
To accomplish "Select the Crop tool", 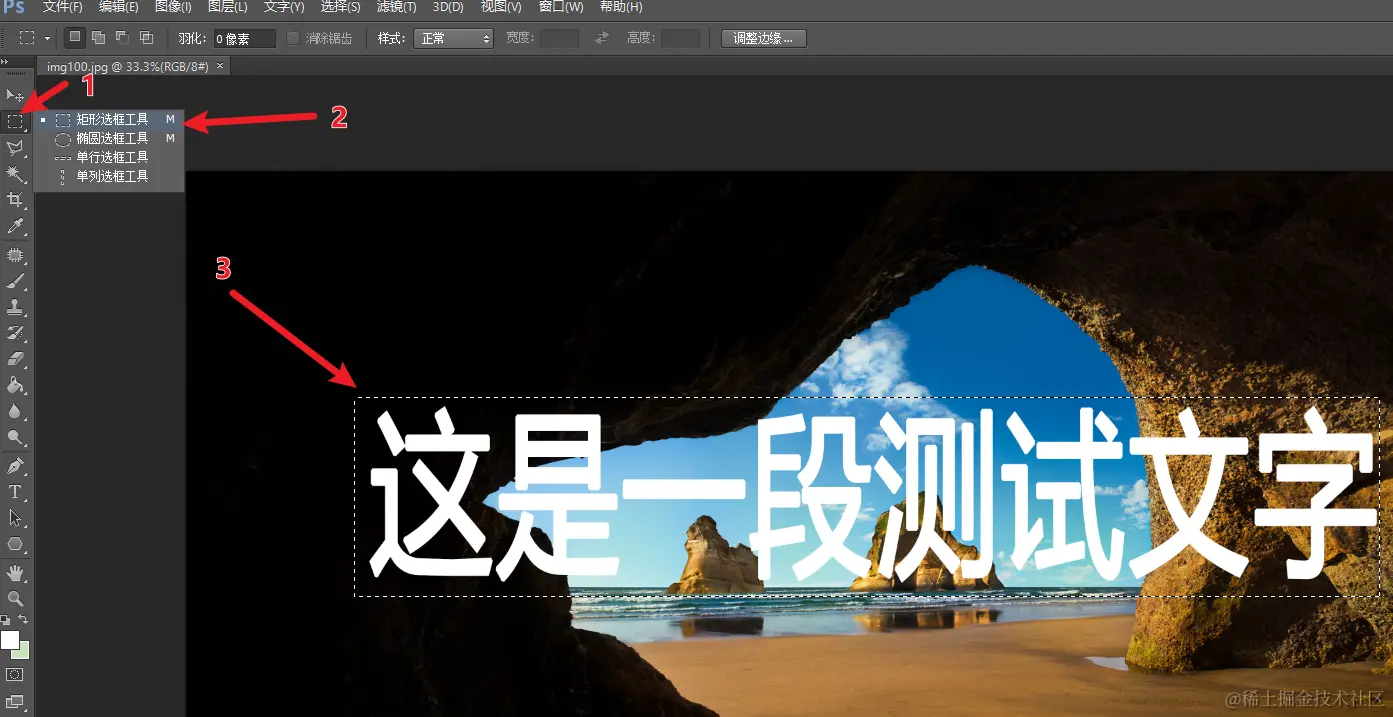I will pyautogui.click(x=14, y=200).
